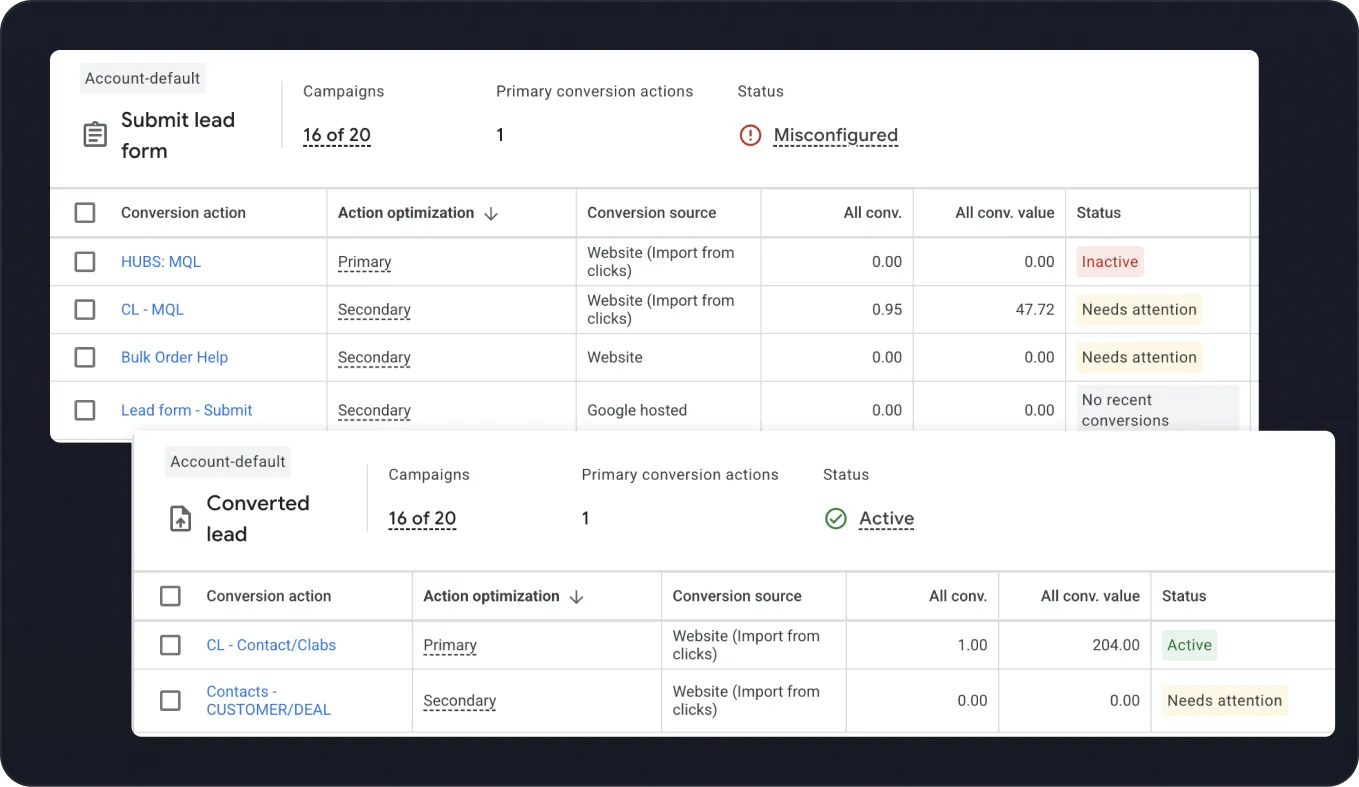Image resolution: width=1359 pixels, height=787 pixels.
Task: Open Secondary optimization for Lead form - Submit
Action: pos(374,410)
